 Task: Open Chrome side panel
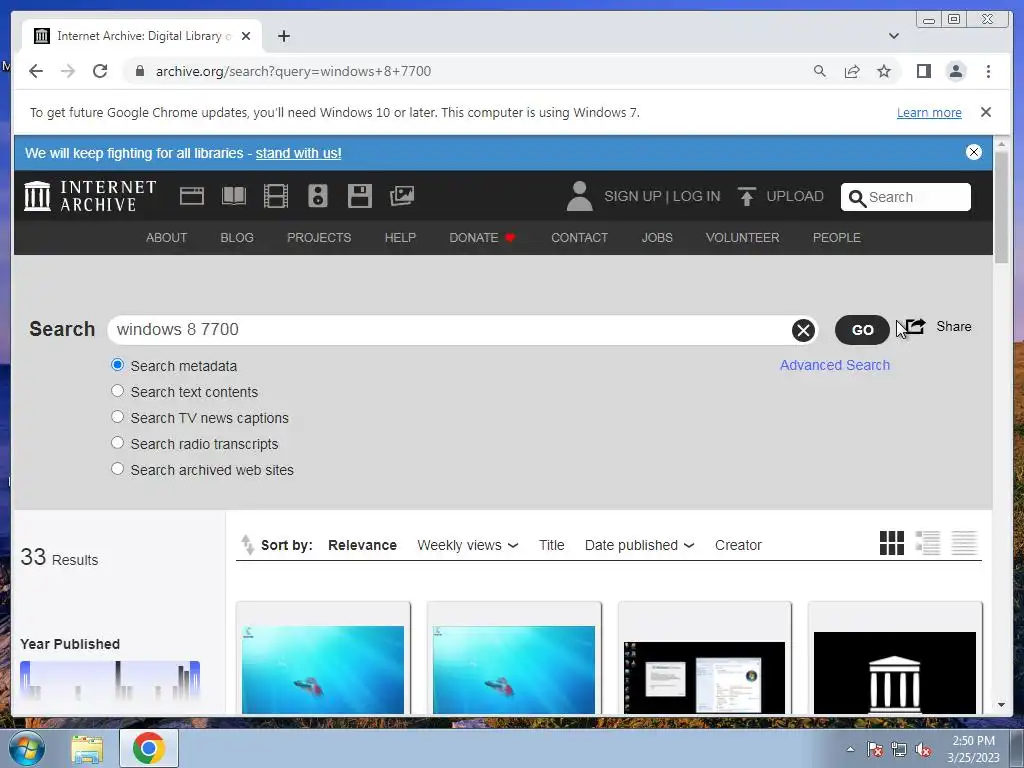pos(923,71)
